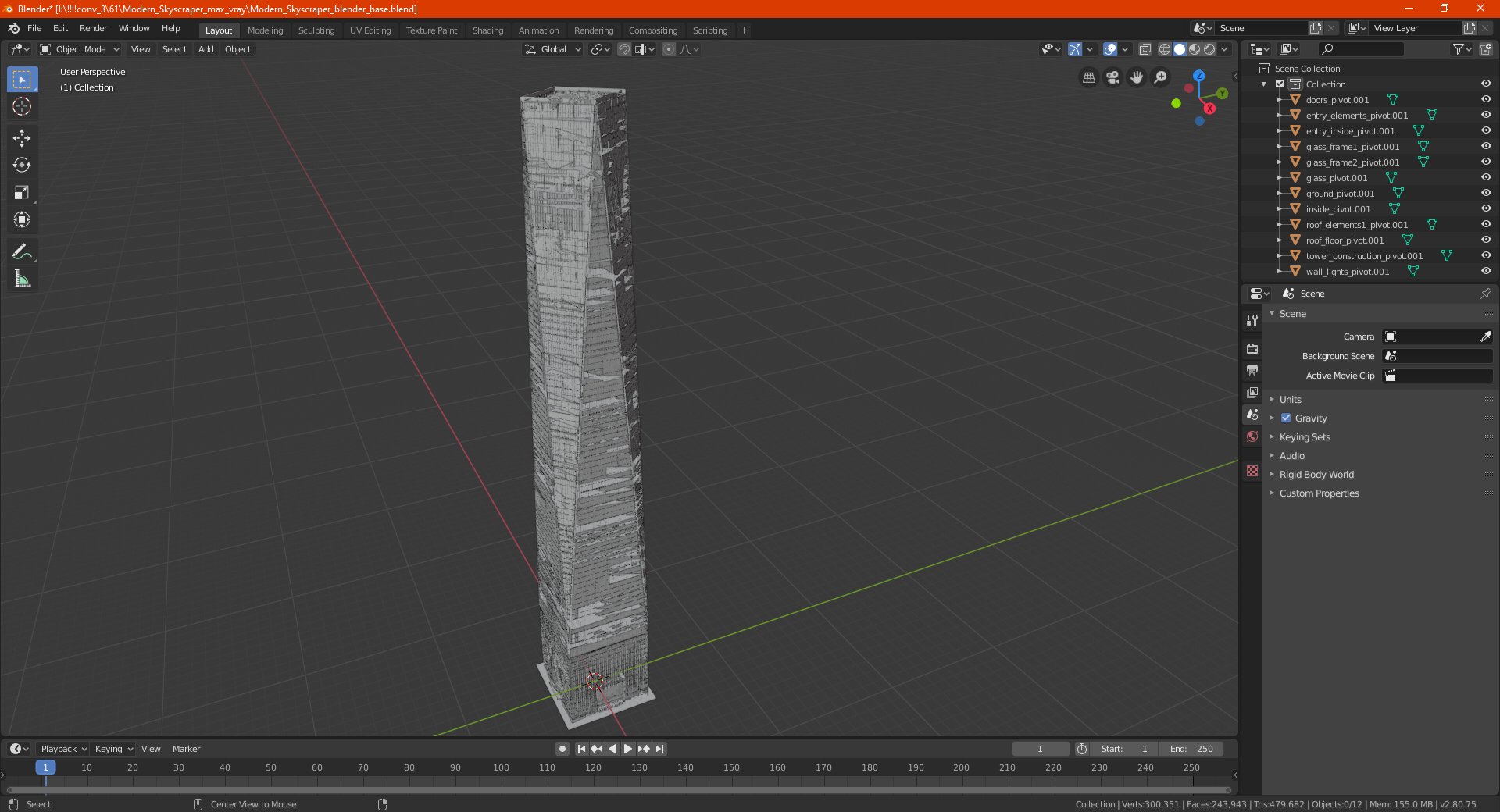Open the Playback dropdown
Image resolution: width=1500 pixels, height=812 pixels.
63,749
